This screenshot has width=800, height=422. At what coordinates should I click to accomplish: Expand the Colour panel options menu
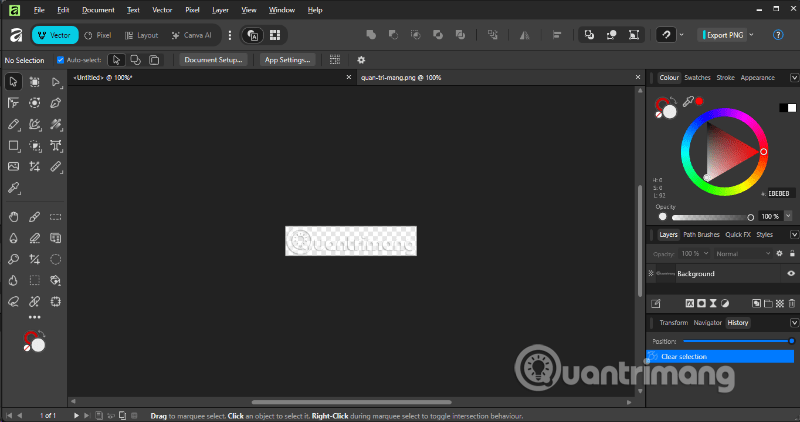(x=794, y=78)
